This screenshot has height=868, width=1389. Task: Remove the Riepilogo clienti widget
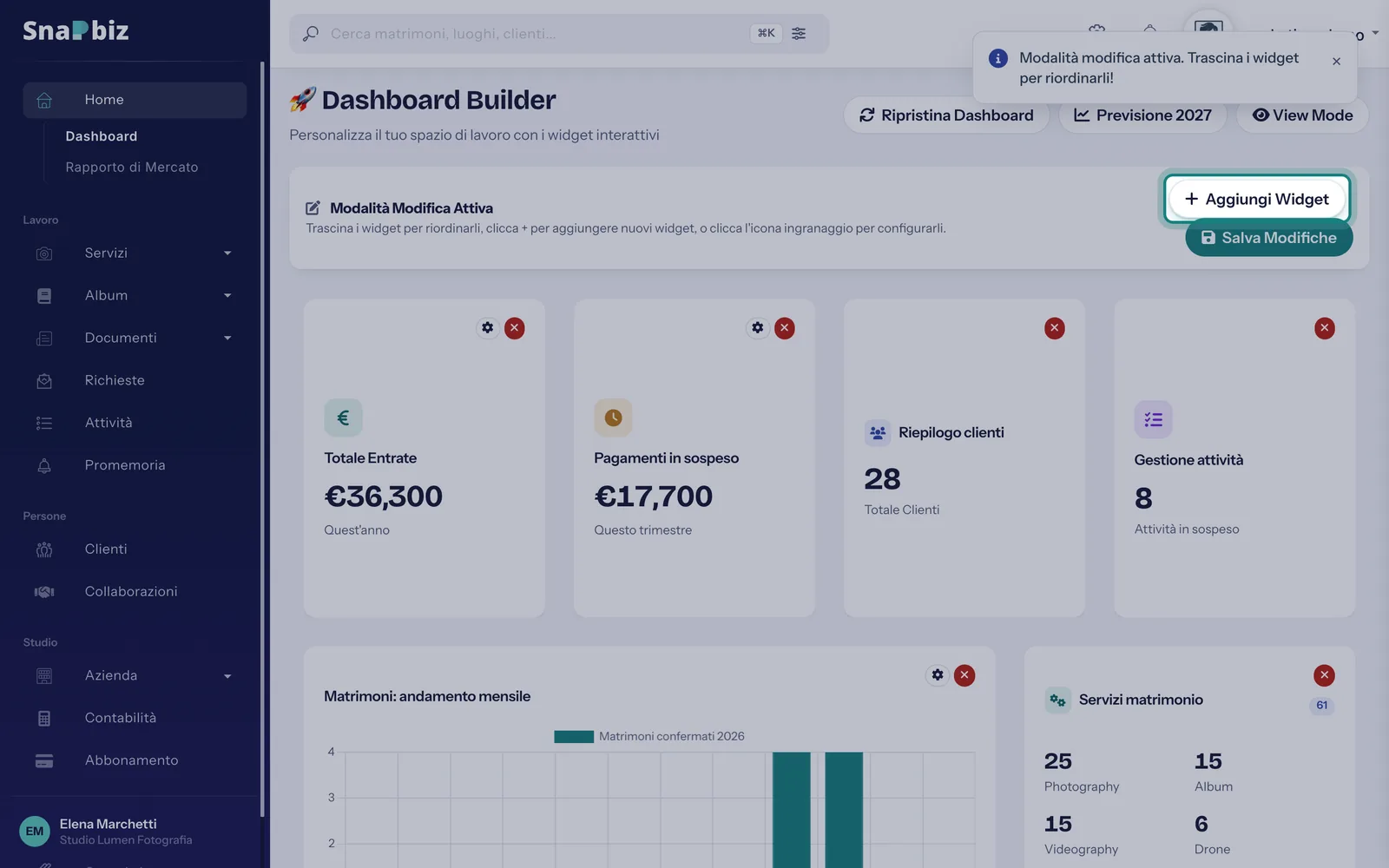pyautogui.click(x=1055, y=328)
